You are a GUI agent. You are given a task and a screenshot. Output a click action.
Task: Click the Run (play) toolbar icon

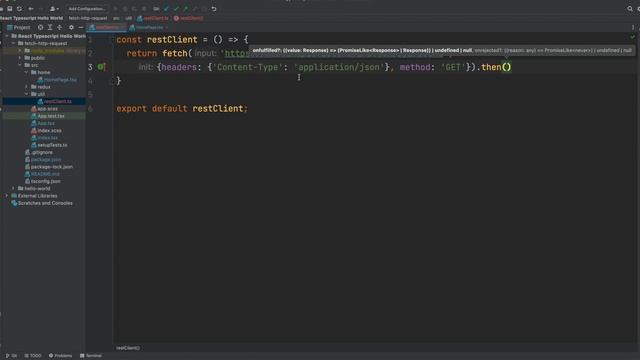(116, 9)
